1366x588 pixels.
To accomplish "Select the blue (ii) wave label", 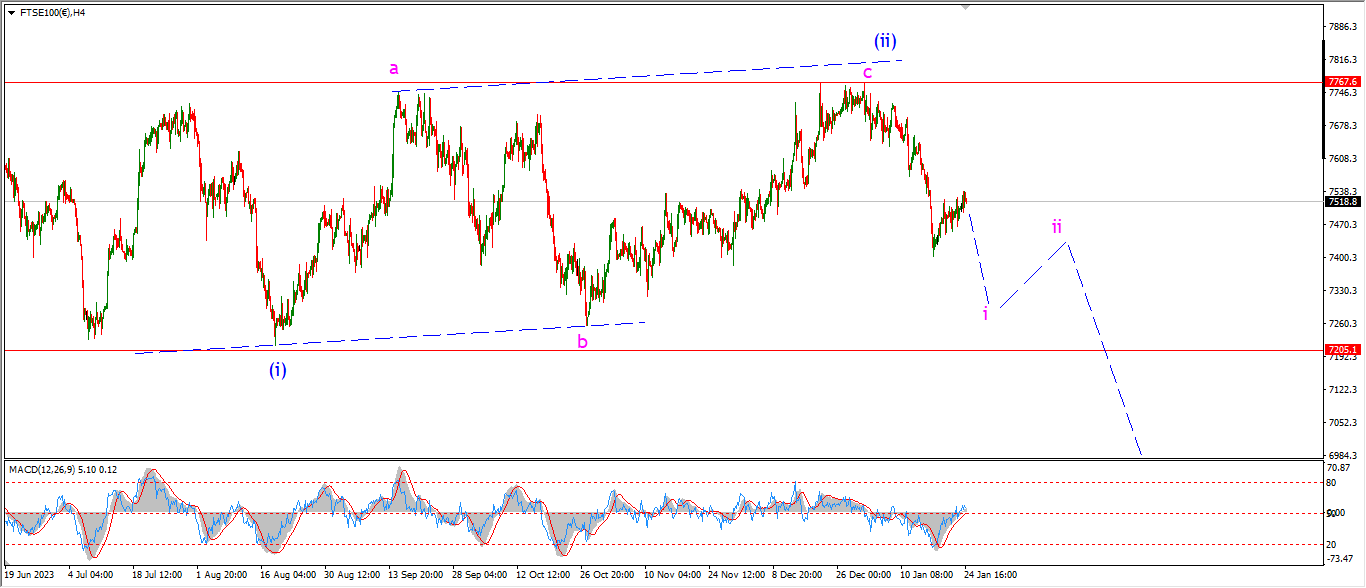I will [x=885, y=41].
